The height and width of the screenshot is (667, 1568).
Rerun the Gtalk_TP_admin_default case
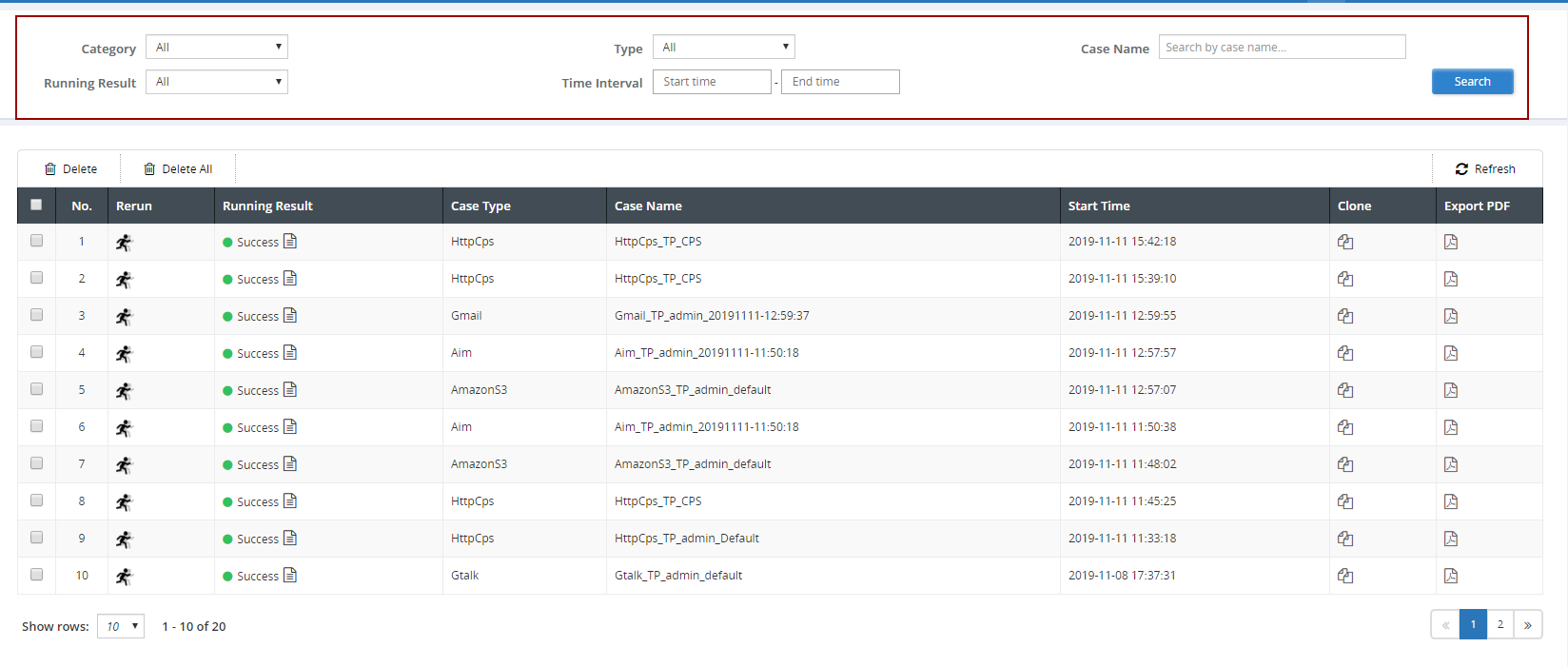[125, 577]
